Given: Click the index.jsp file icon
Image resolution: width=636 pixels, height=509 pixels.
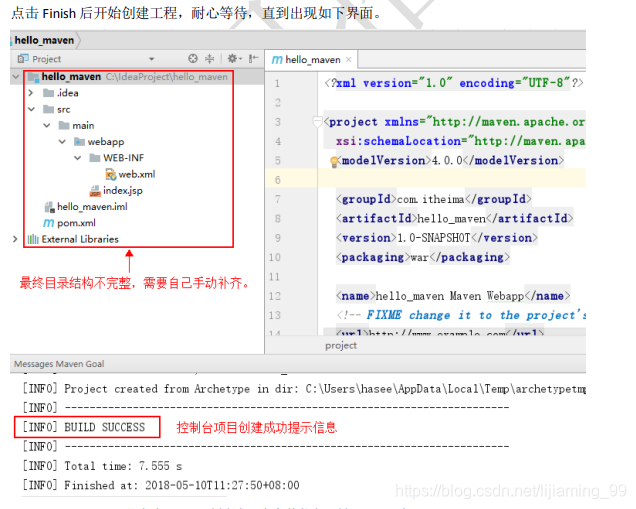Looking at the screenshot, I should pyautogui.click(x=95, y=191).
